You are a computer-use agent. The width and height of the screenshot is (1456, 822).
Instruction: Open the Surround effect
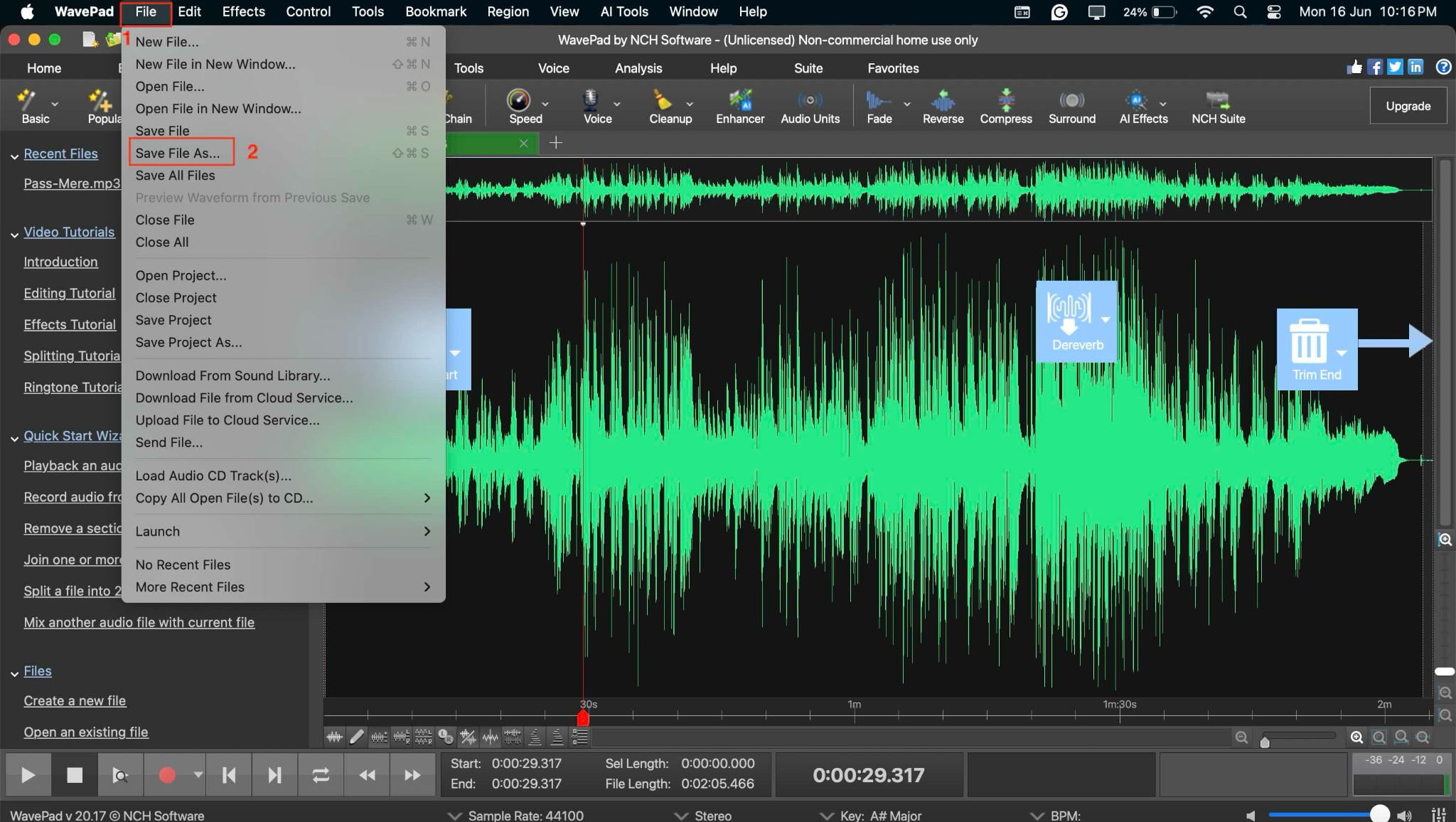point(1071,106)
